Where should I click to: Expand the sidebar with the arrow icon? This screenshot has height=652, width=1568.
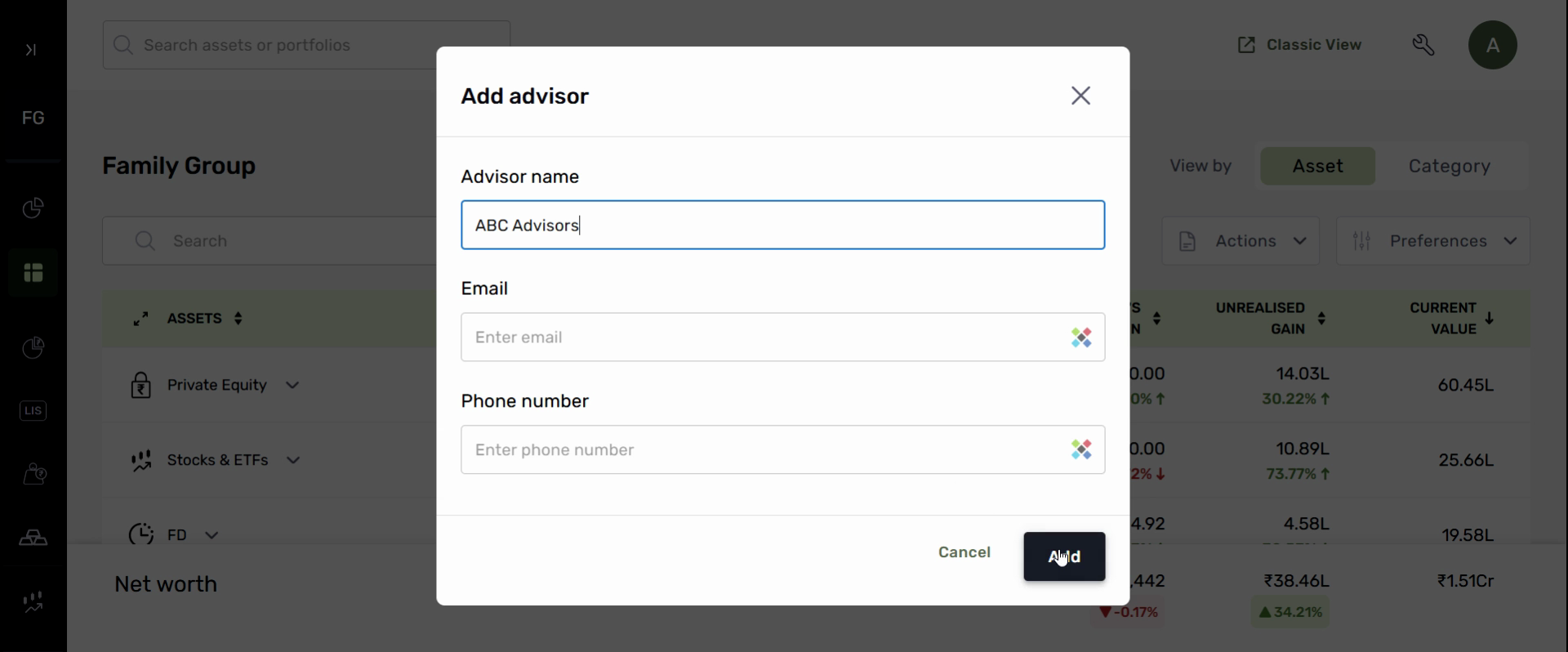[31, 50]
